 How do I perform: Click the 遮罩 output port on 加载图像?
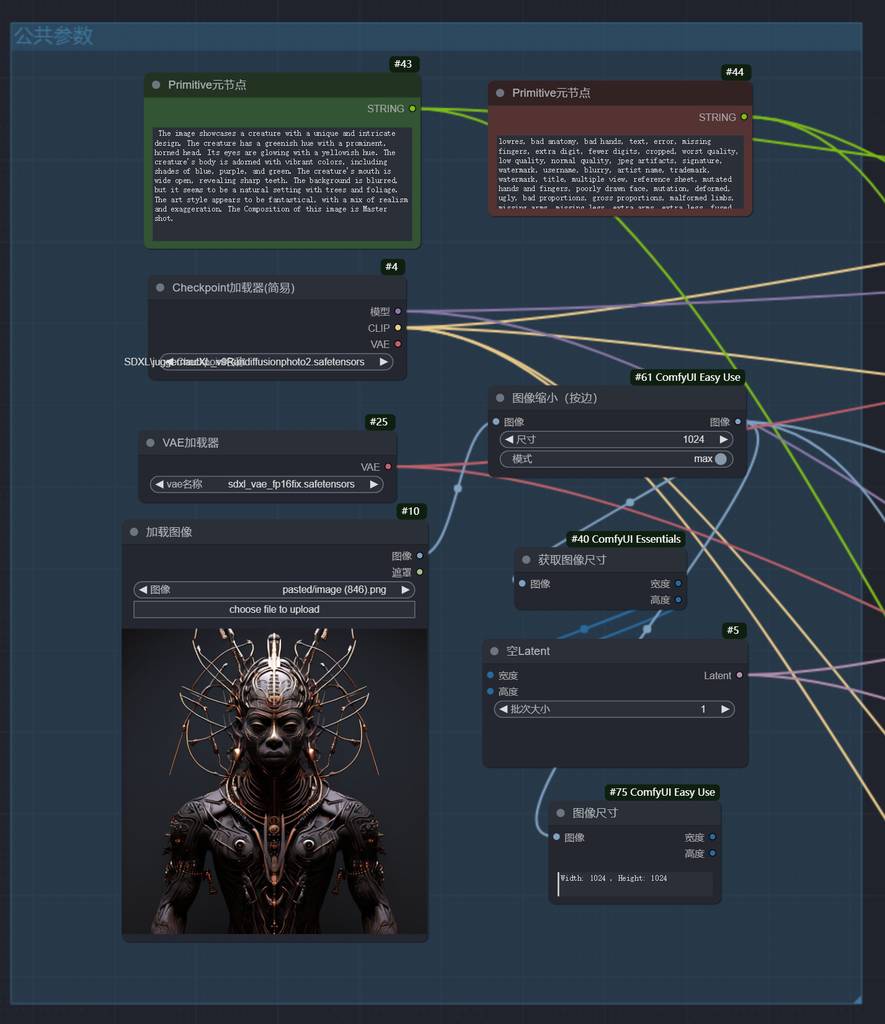coord(419,572)
